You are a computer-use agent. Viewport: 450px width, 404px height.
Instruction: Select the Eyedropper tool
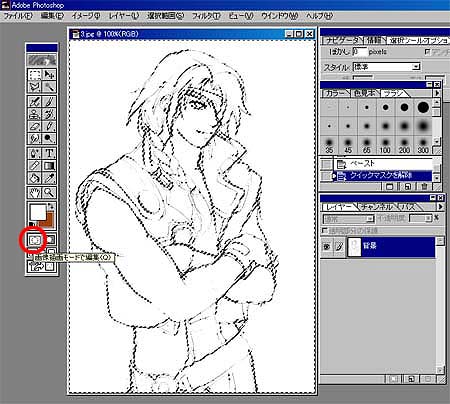[x=49, y=178]
